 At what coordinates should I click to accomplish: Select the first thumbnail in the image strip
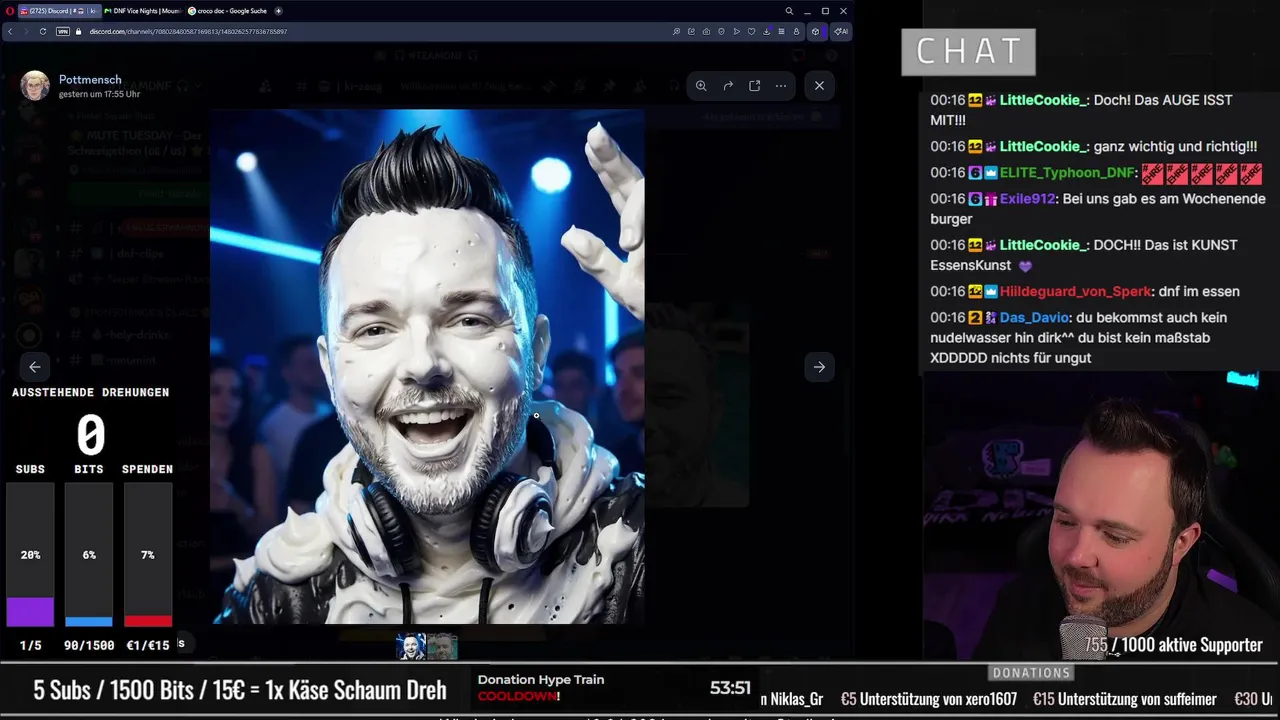pos(411,647)
